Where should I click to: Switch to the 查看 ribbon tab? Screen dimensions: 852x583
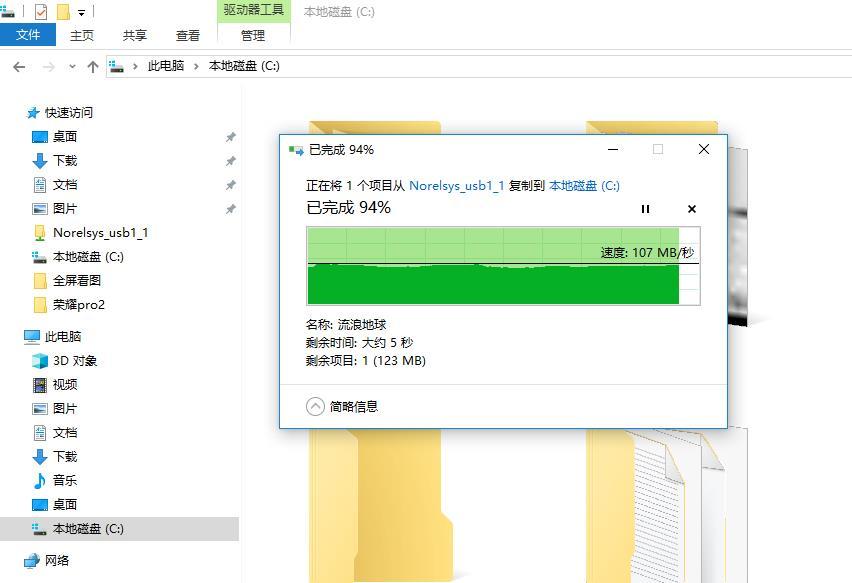tap(187, 34)
